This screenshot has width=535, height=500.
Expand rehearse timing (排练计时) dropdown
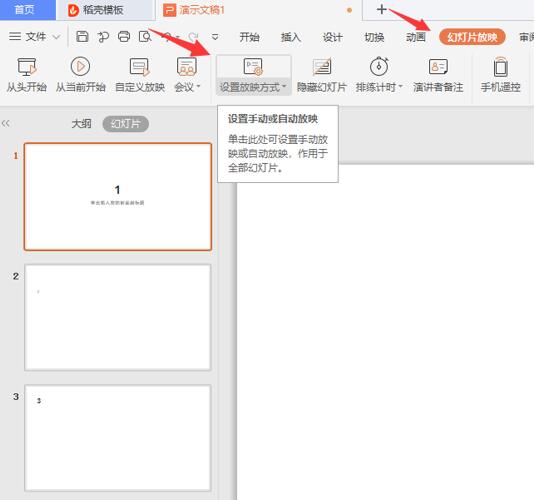401,87
